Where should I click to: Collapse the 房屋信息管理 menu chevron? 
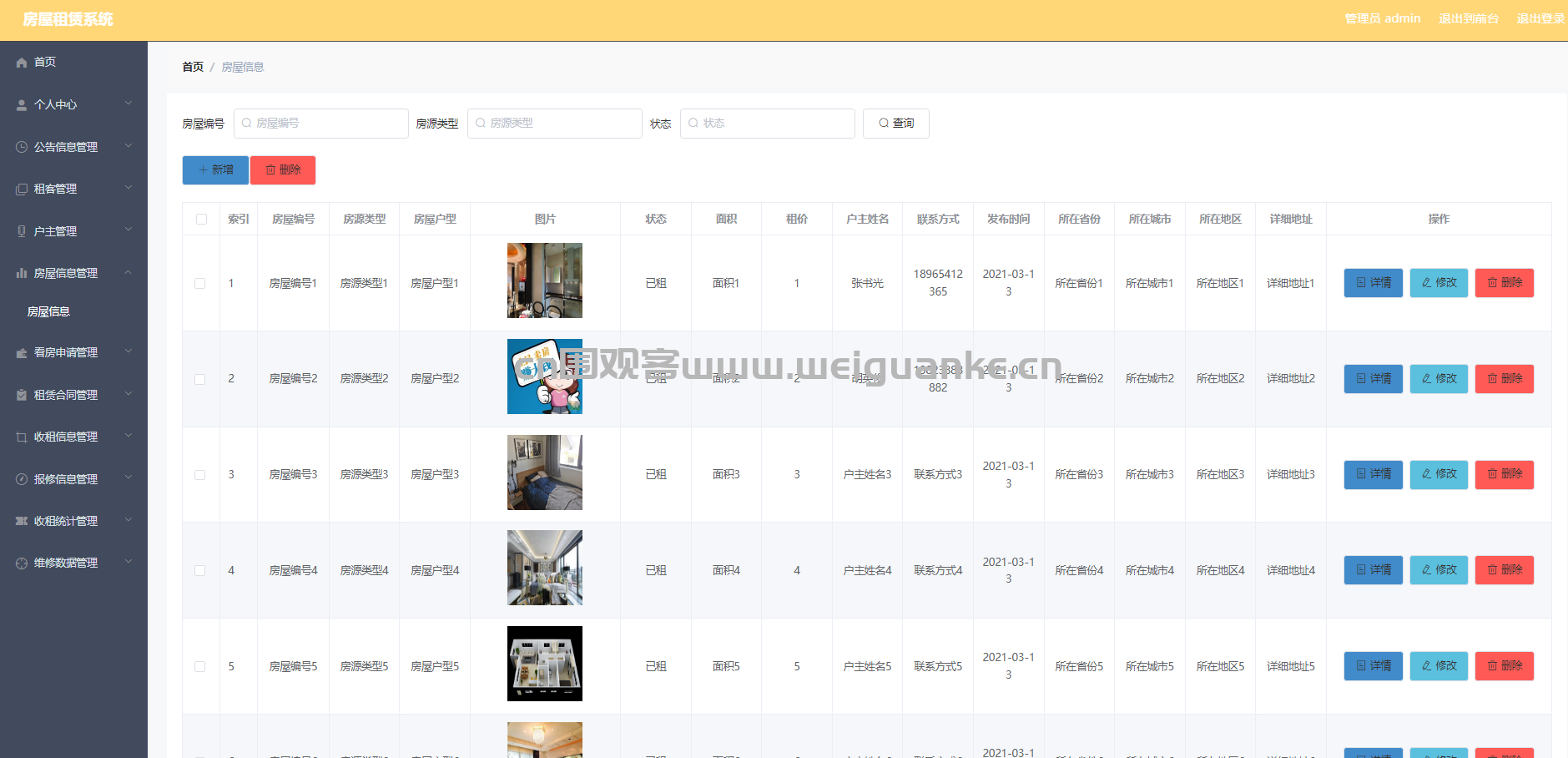[x=129, y=272]
